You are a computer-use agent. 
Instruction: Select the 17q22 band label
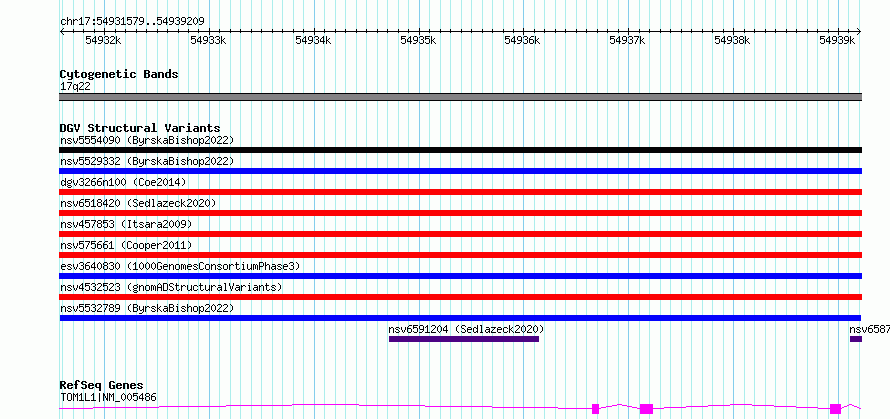[75, 87]
